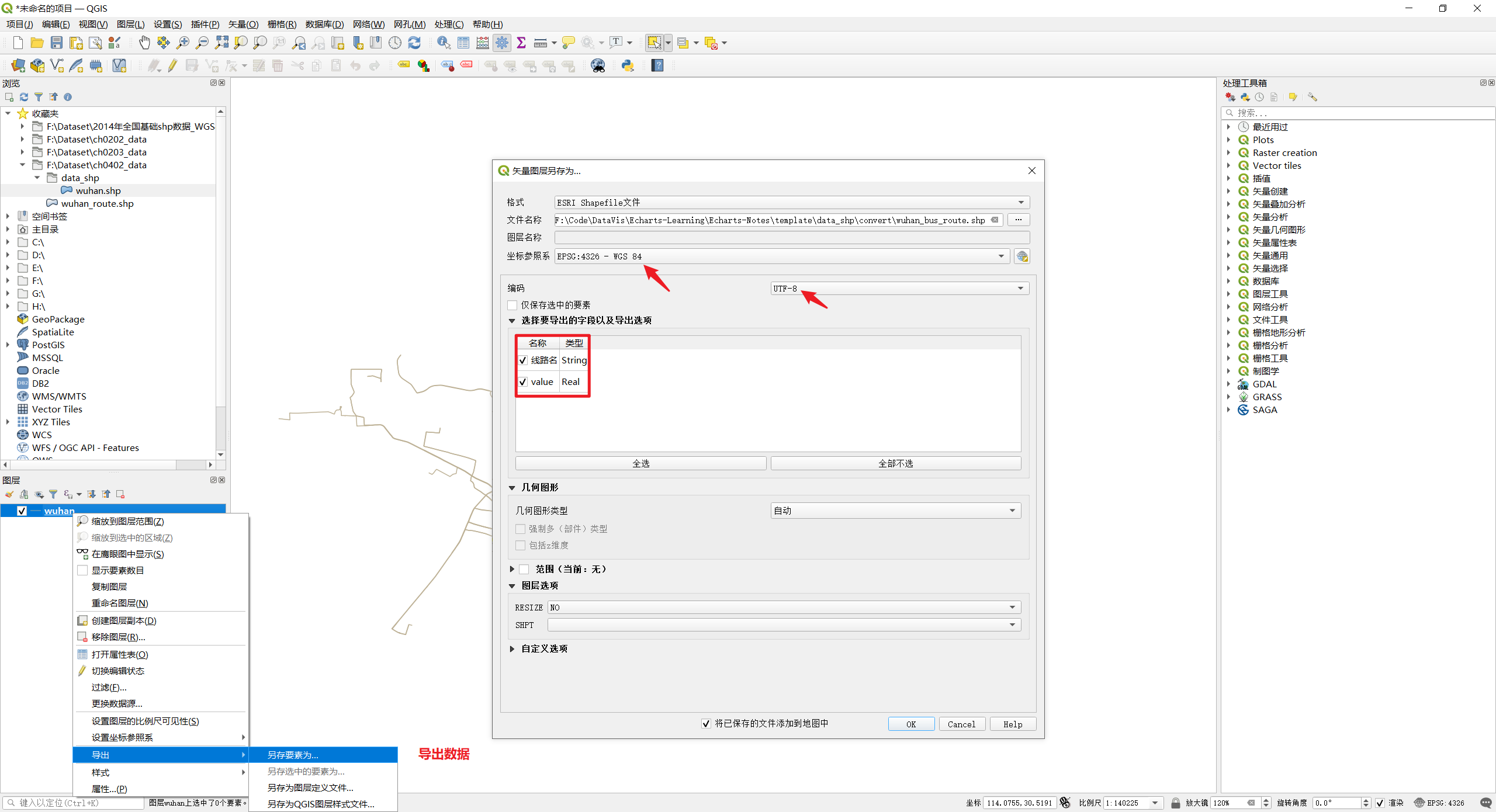The image size is (1496, 812).
Task: Open the Attribute Table icon
Action: (463, 43)
